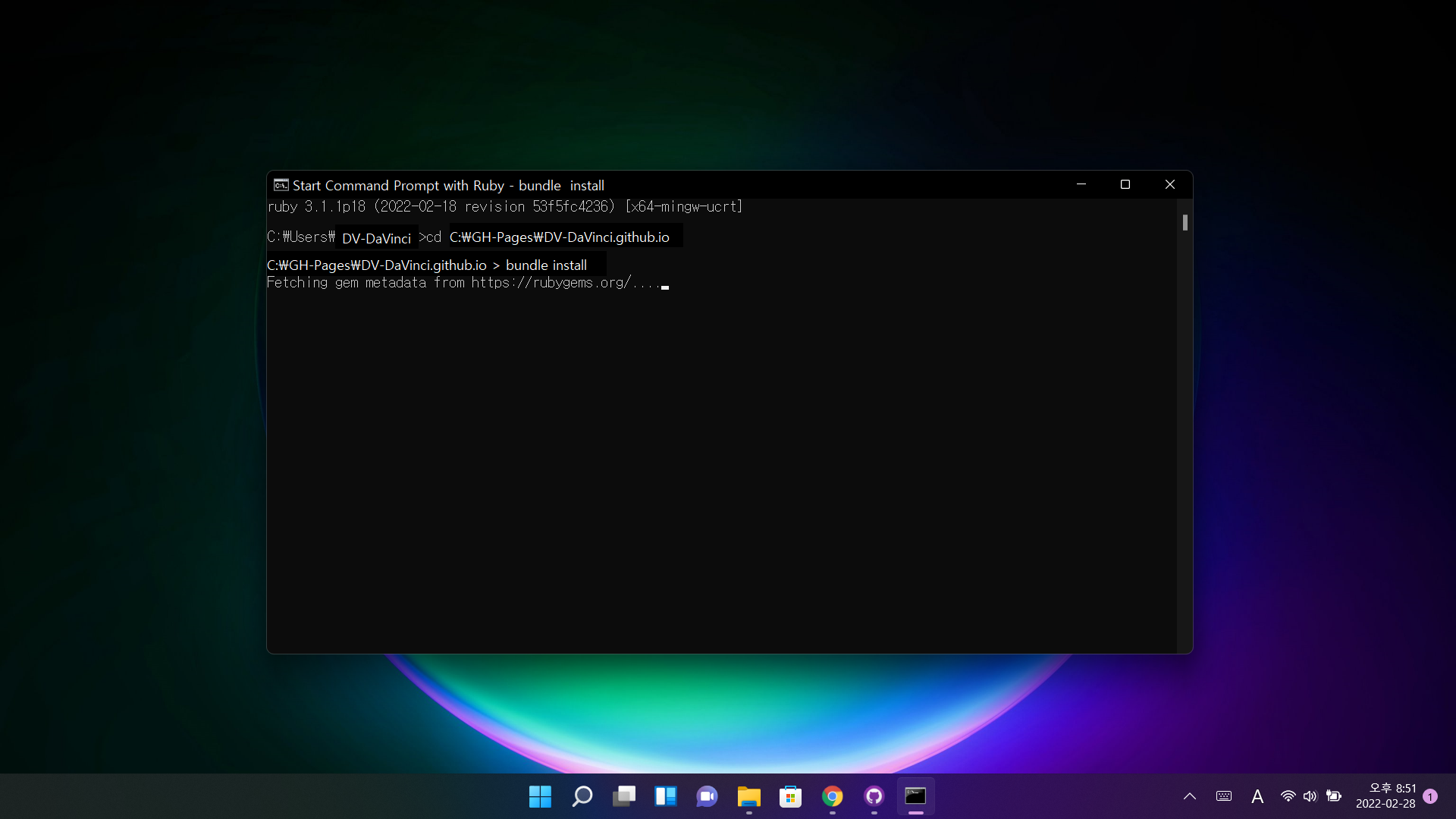Open the Command Prompt window system menu icon
The width and height of the screenshot is (1456, 819).
point(281,185)
